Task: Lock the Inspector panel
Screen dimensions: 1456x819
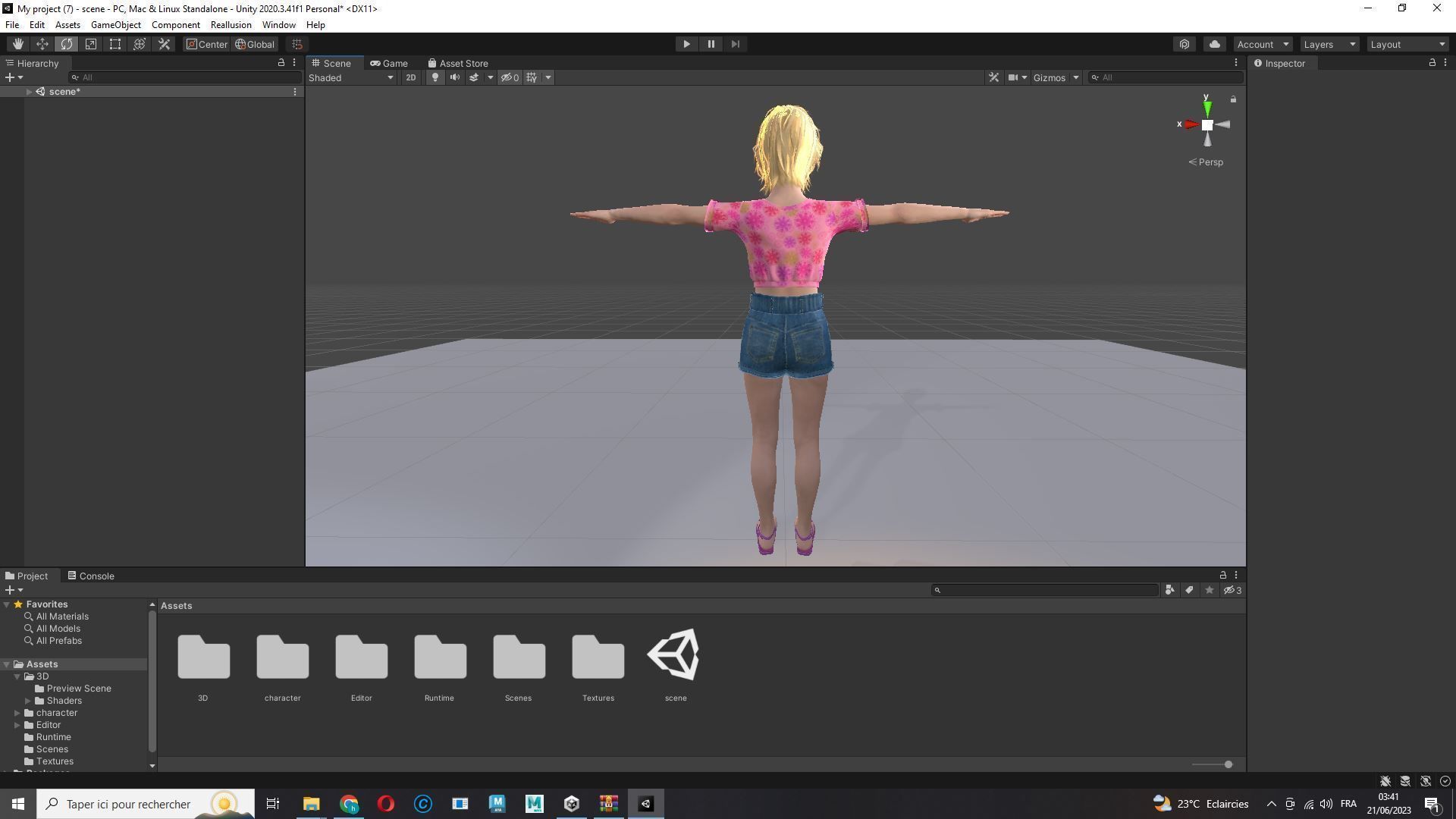Action: point(1432,63)
